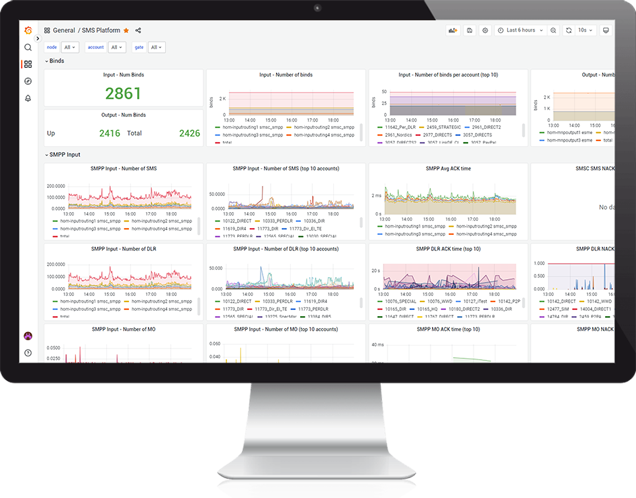Open the Grafana home logo

pyautogui.click(x=28, y=30)
